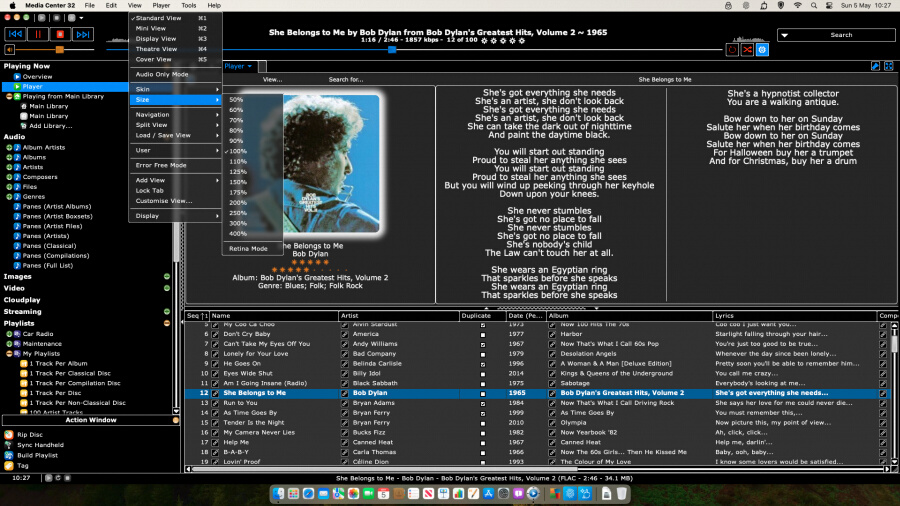Click the Sync Handheld action icon

[9, 445]
